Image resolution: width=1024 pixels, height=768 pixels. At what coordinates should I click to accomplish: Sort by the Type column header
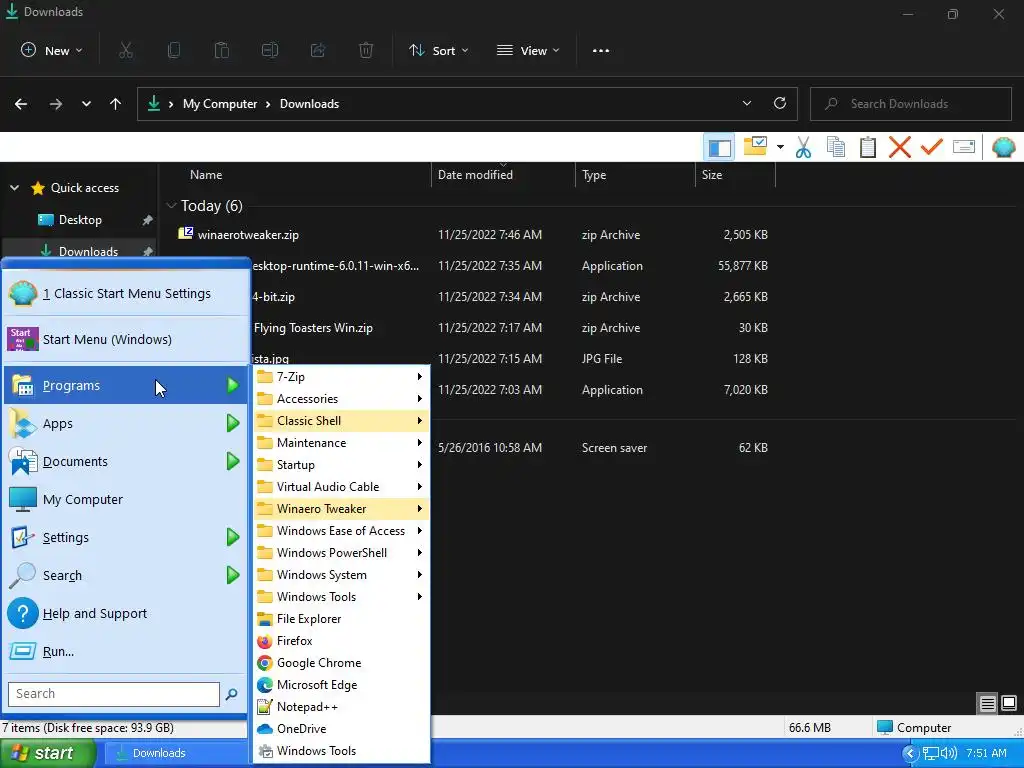tap(594, 175)
